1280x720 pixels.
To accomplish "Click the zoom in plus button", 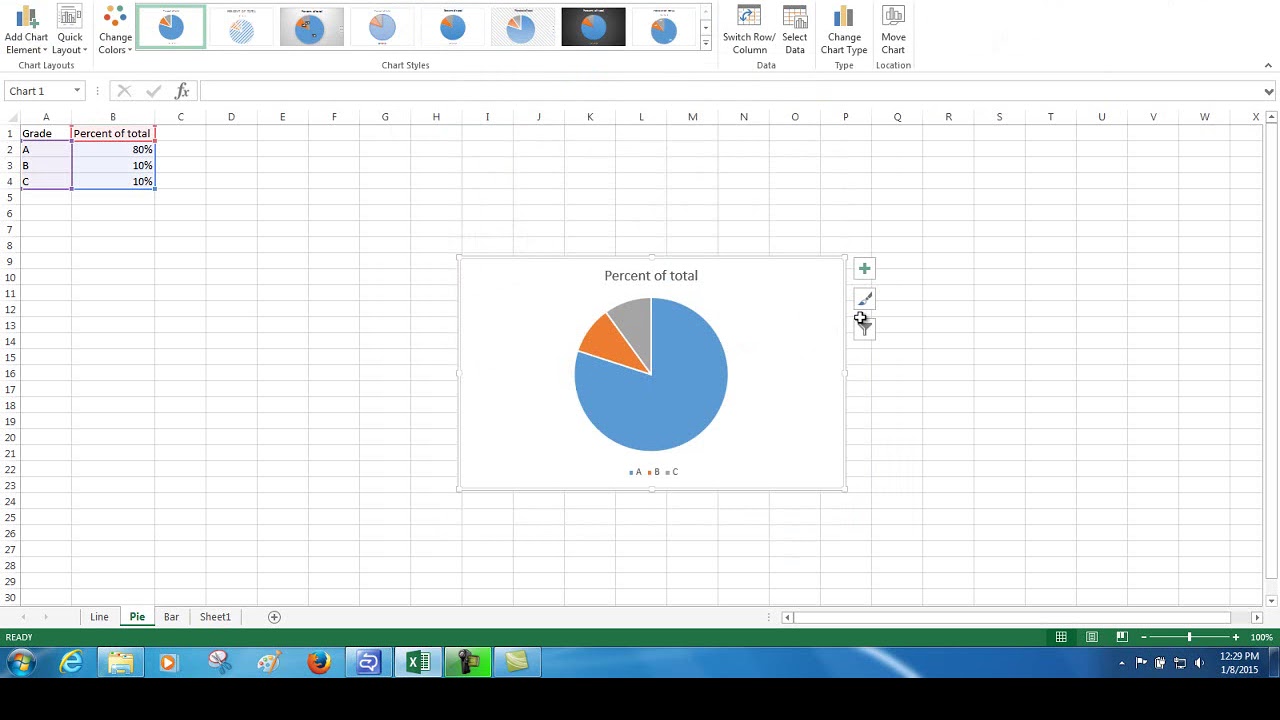I will point(1235,637).
